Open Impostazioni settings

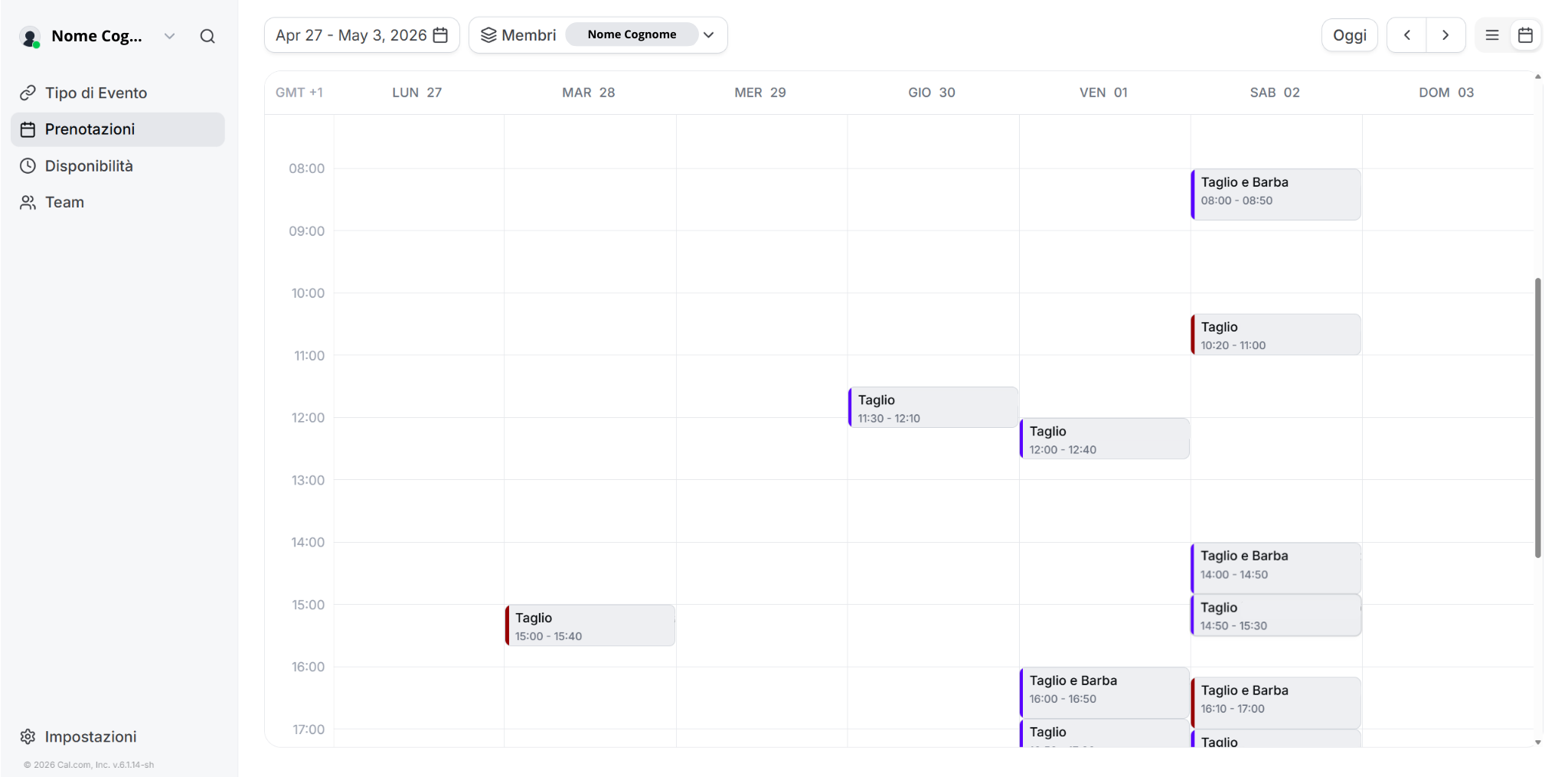coord(90,736)
